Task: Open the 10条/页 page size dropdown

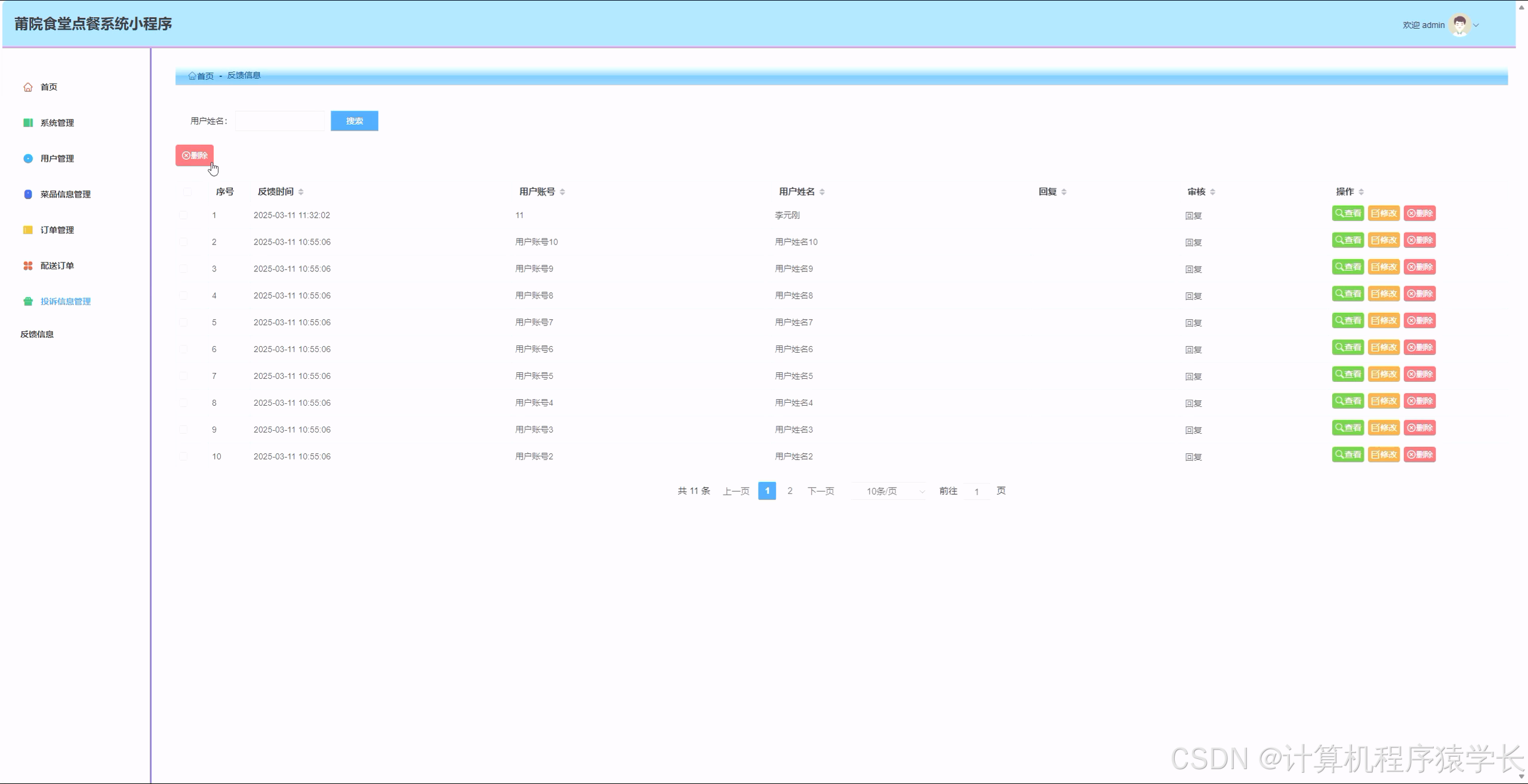Action: 888,490
